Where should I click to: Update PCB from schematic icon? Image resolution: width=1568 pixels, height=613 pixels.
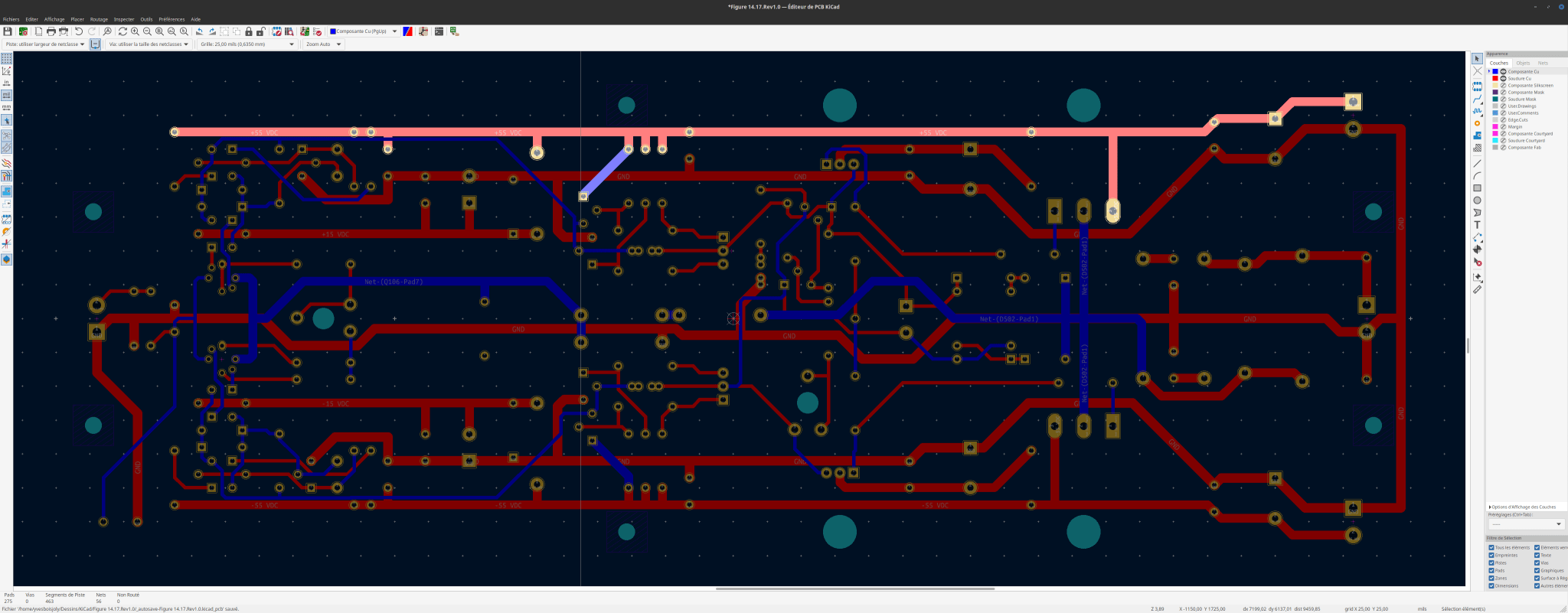pos(305,31)
